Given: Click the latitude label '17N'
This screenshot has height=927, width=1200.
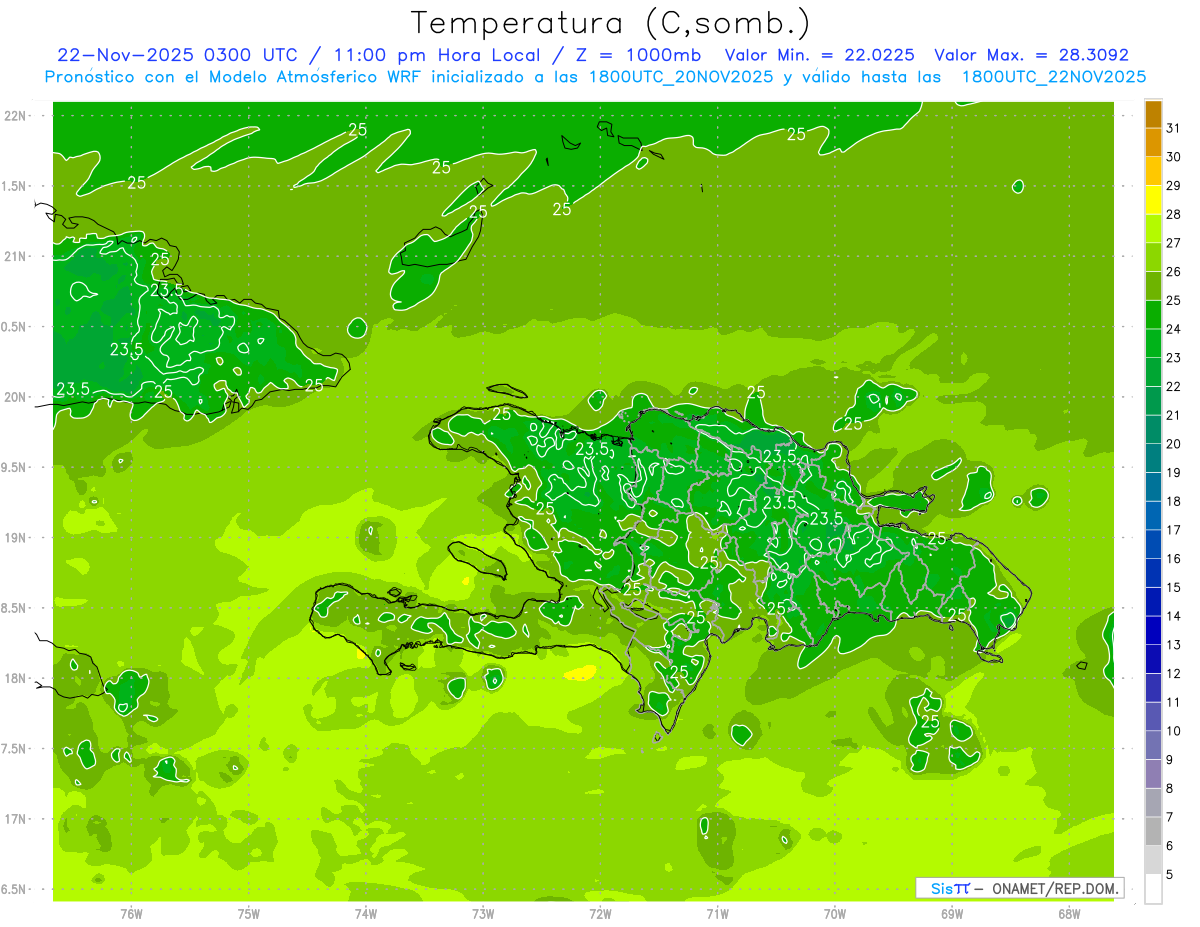Looking at the screenshot, I should (x=14, y=819).
